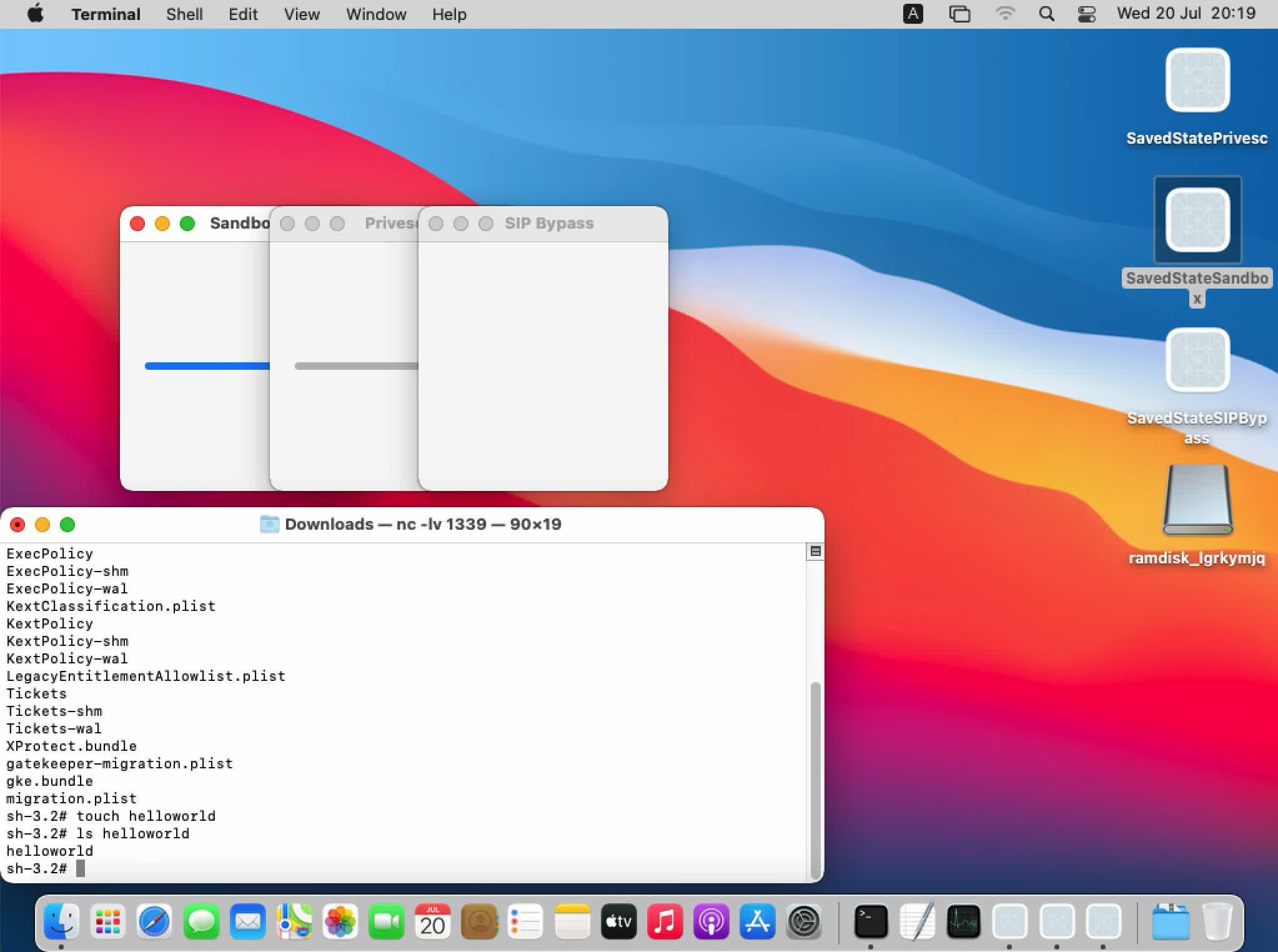Click the ramdisk_lgrkymjq drive icon
This screenshot has height=952, width=1278.
click(1197, 500)
